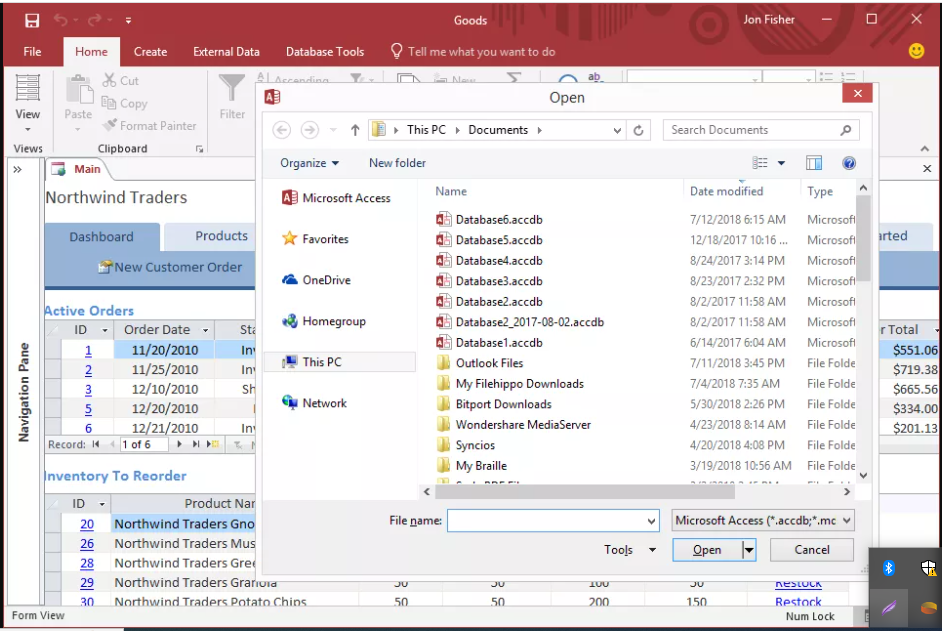
Task: Select This PC in dialog sidebar
Action: (x=339, y=362)
